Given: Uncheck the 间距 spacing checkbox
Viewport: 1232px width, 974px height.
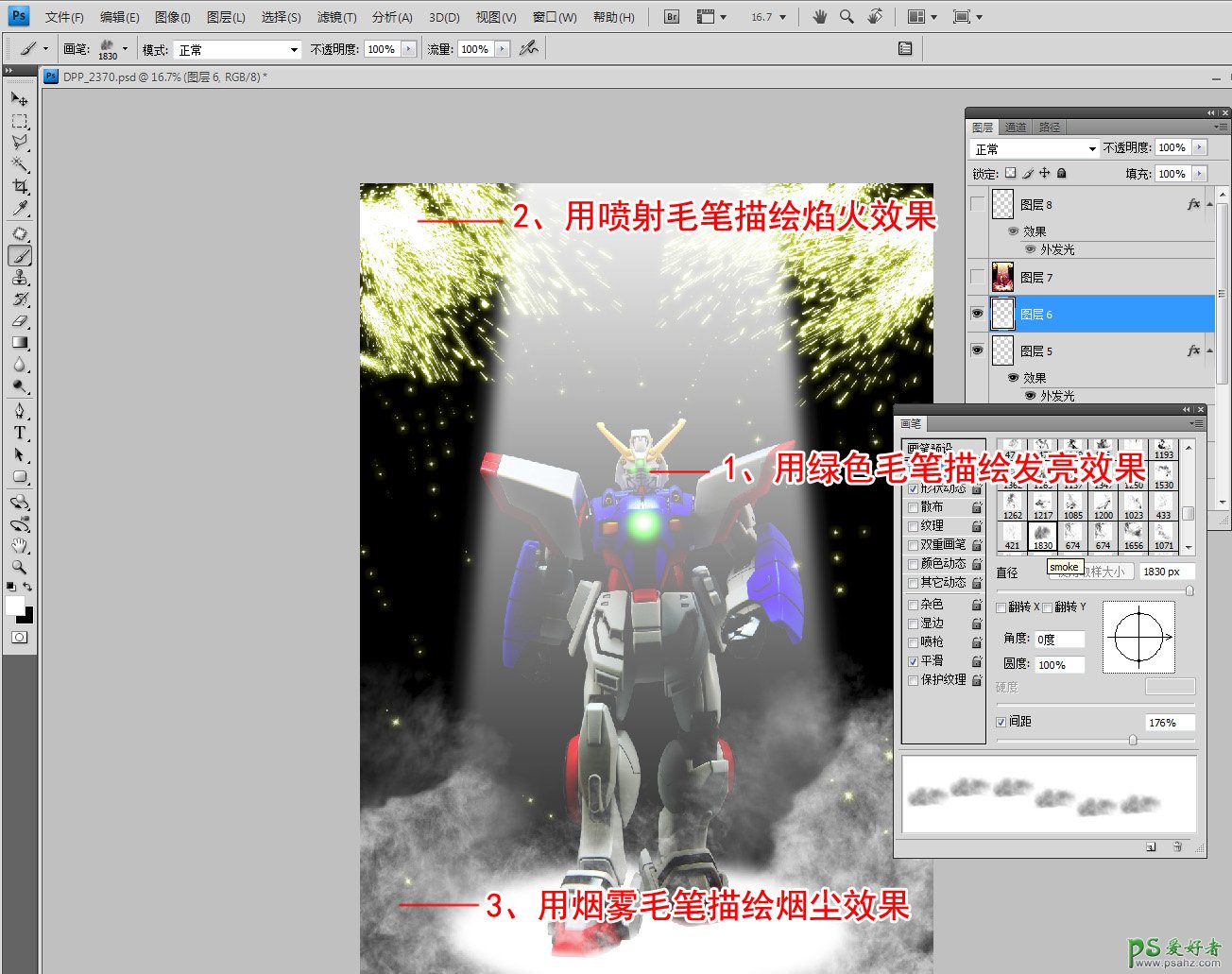Looking at the screenshot, I should click(x=1001, y=722).
